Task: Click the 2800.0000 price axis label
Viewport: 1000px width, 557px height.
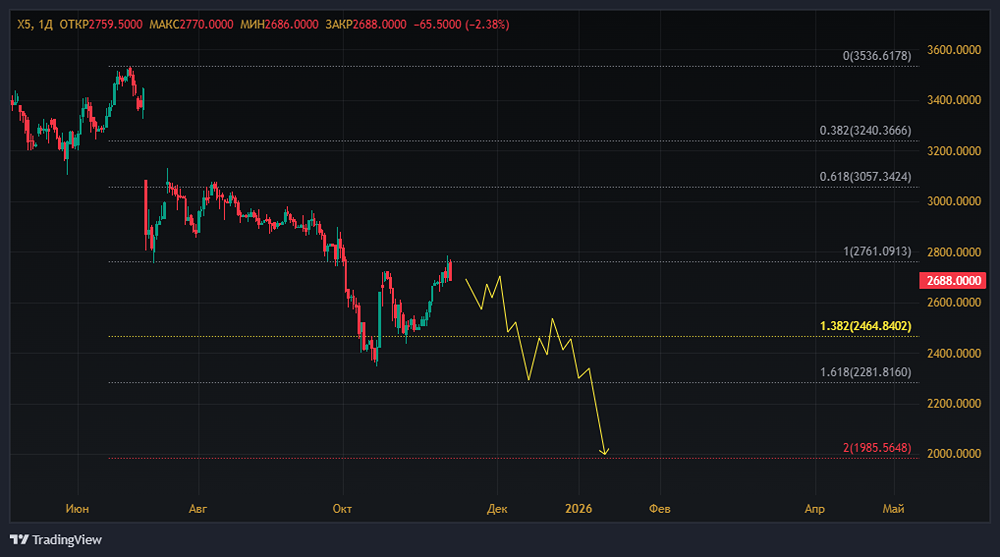Action: point(954,252)
